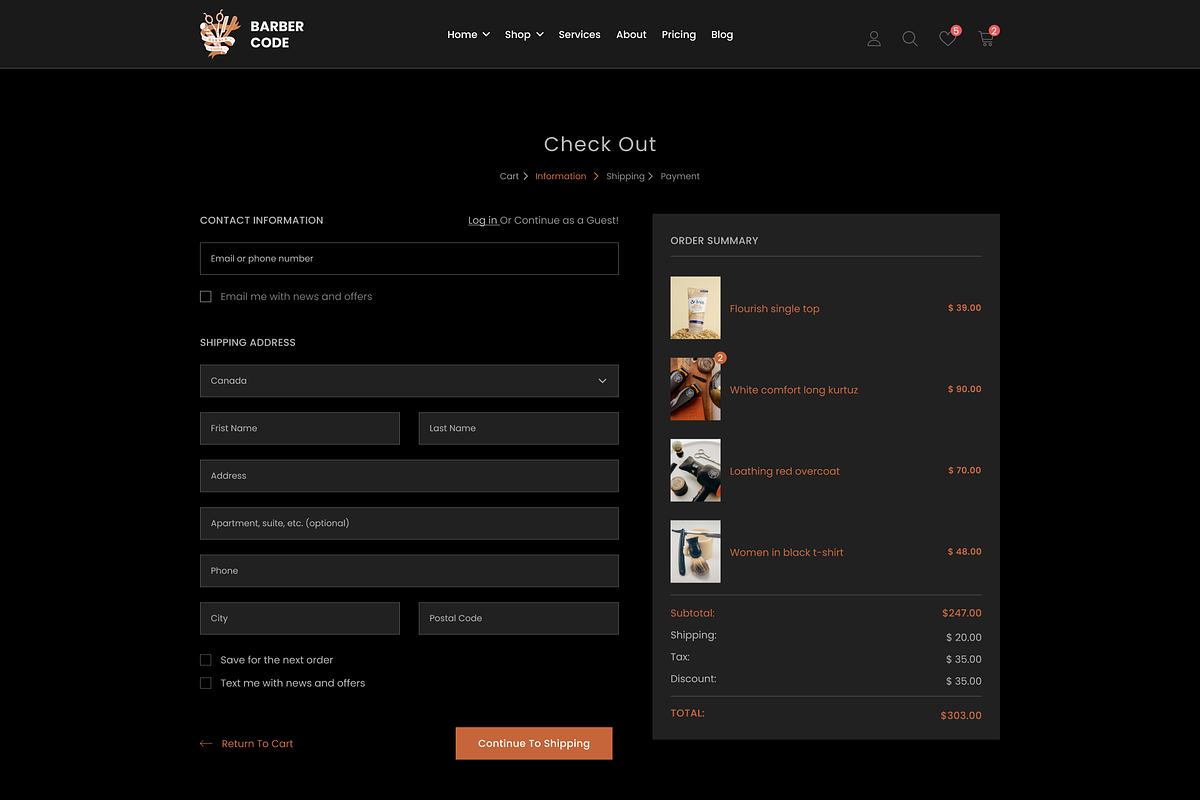Click the left arrow beside Return To Cart
The image size is (1200, 800).
[206, 743]
